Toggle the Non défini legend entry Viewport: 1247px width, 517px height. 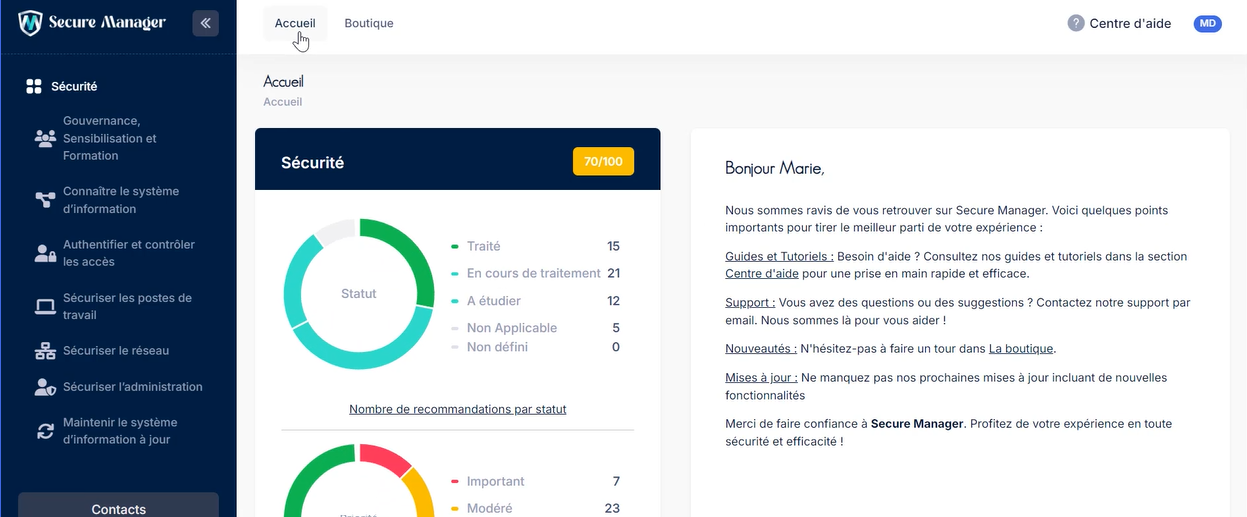coord(489,347)
